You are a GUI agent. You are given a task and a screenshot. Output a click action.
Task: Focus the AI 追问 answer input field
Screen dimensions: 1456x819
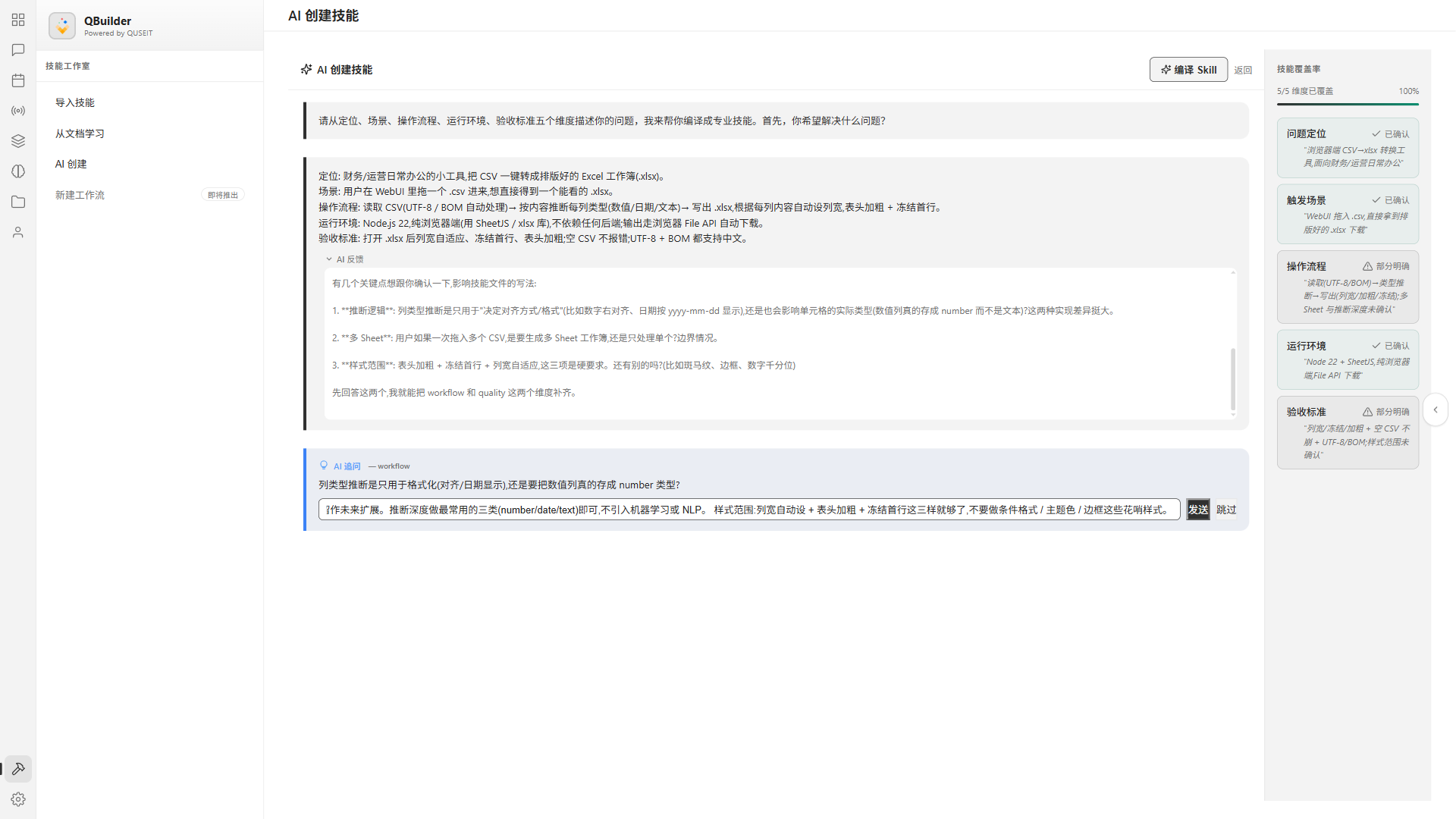tap(749, 510)
